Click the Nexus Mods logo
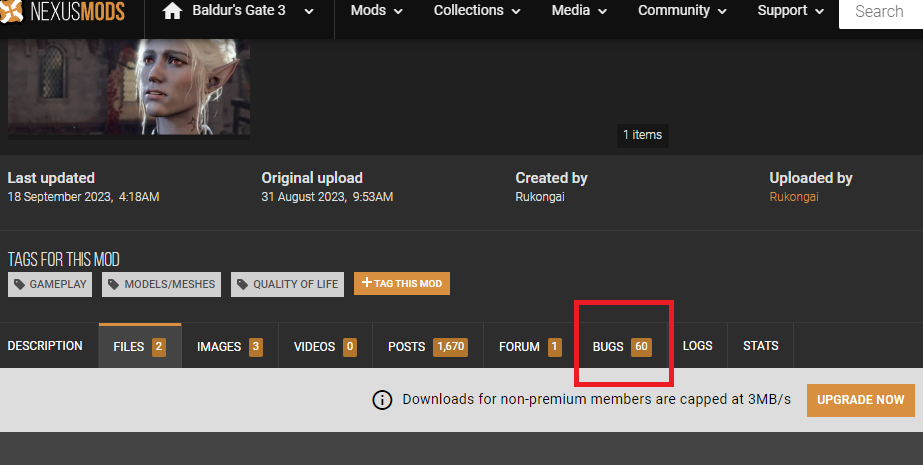The height and width of the screenshot is (465, 923). click(x=65, y=13)
